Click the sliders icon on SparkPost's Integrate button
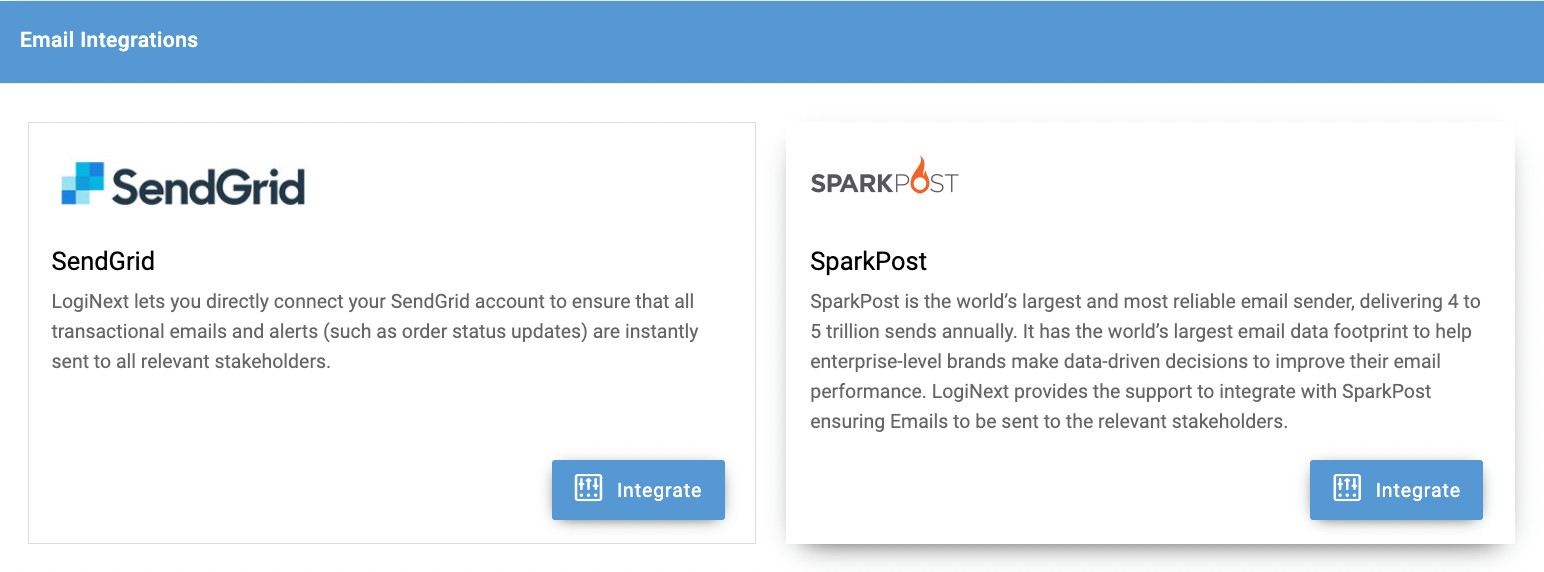 (1347, 489)
